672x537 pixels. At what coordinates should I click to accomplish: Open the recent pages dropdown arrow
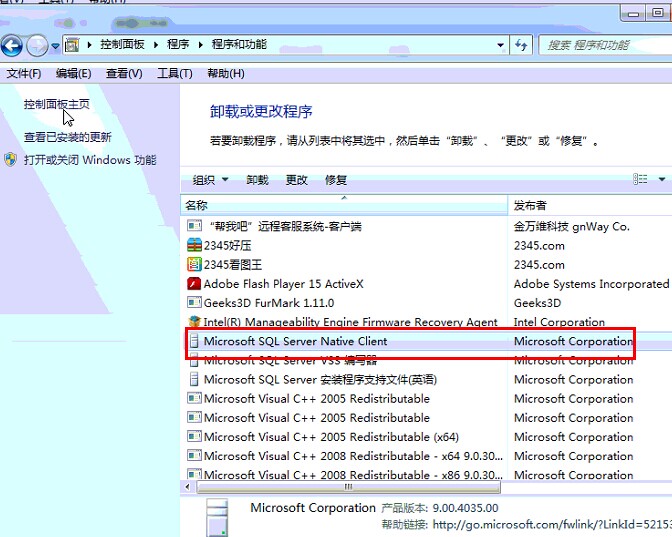(55, 46)
